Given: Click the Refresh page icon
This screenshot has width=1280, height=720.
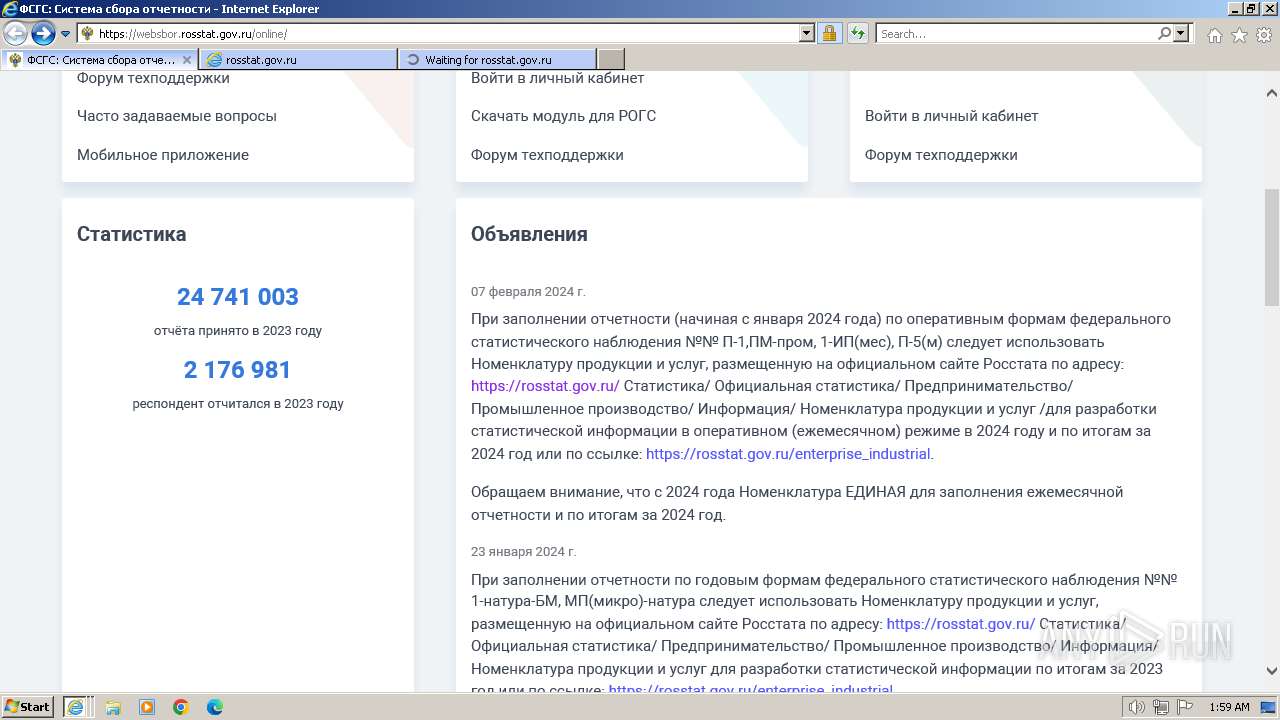Looking at the screenshot, I should (x=858, y=34).
